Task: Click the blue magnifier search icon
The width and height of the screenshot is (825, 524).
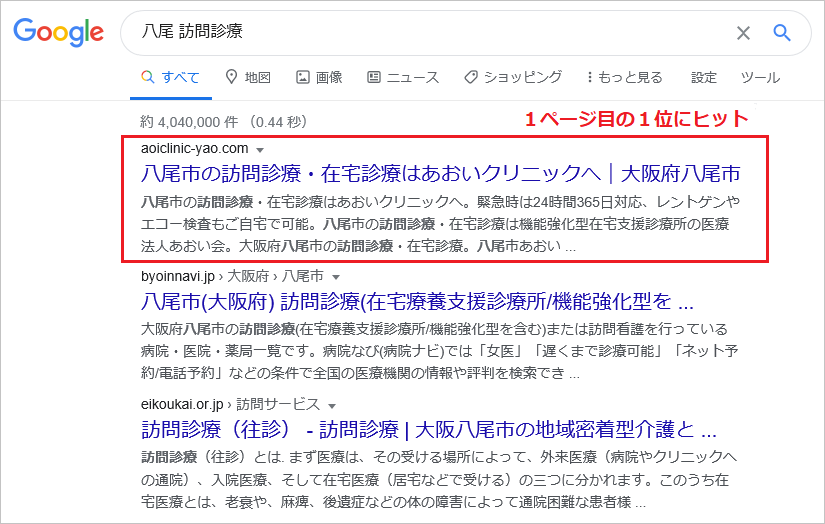Action: pos(782,33)
